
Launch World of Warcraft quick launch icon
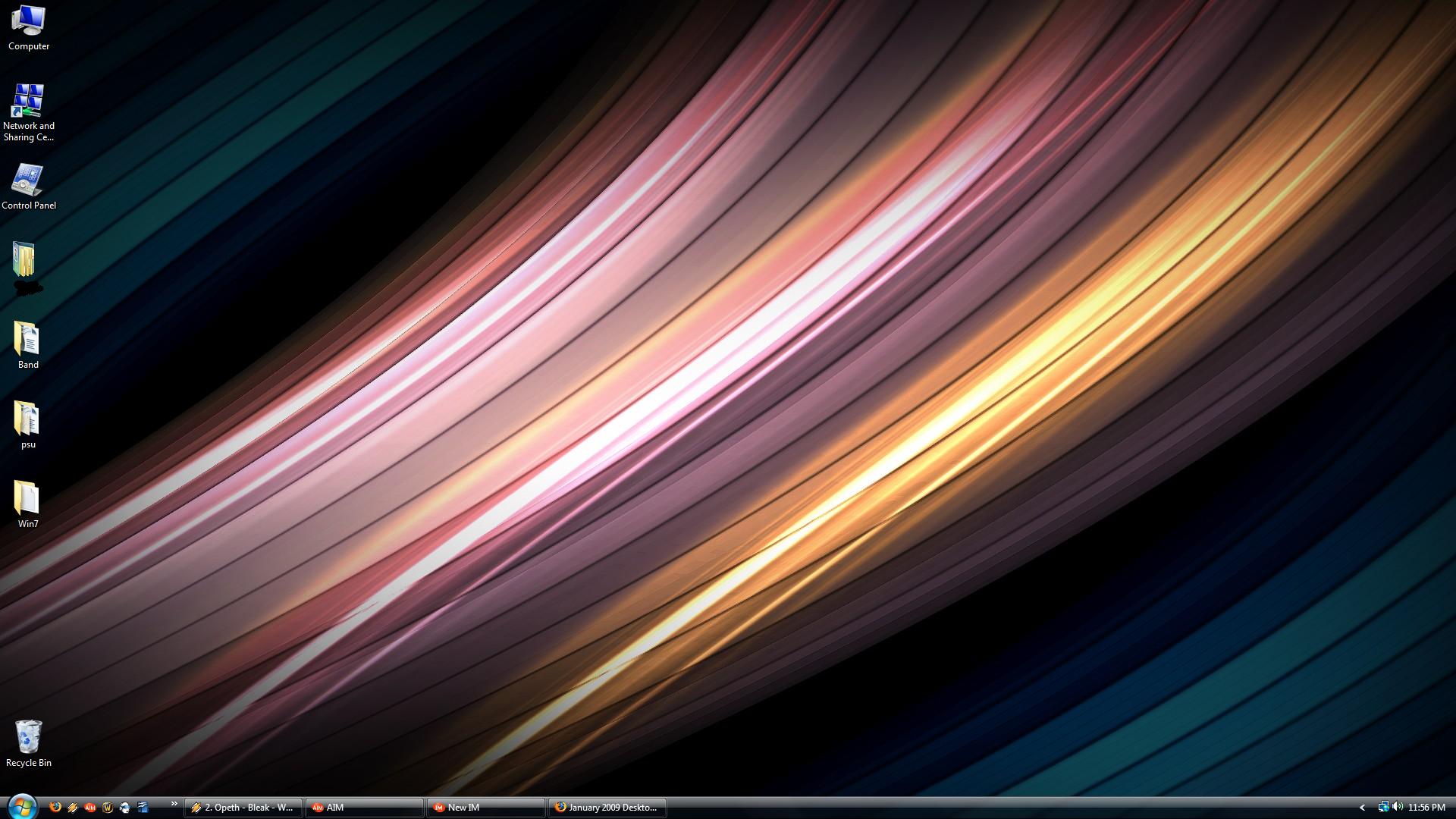pyautogui.click(x=108, y=808)
